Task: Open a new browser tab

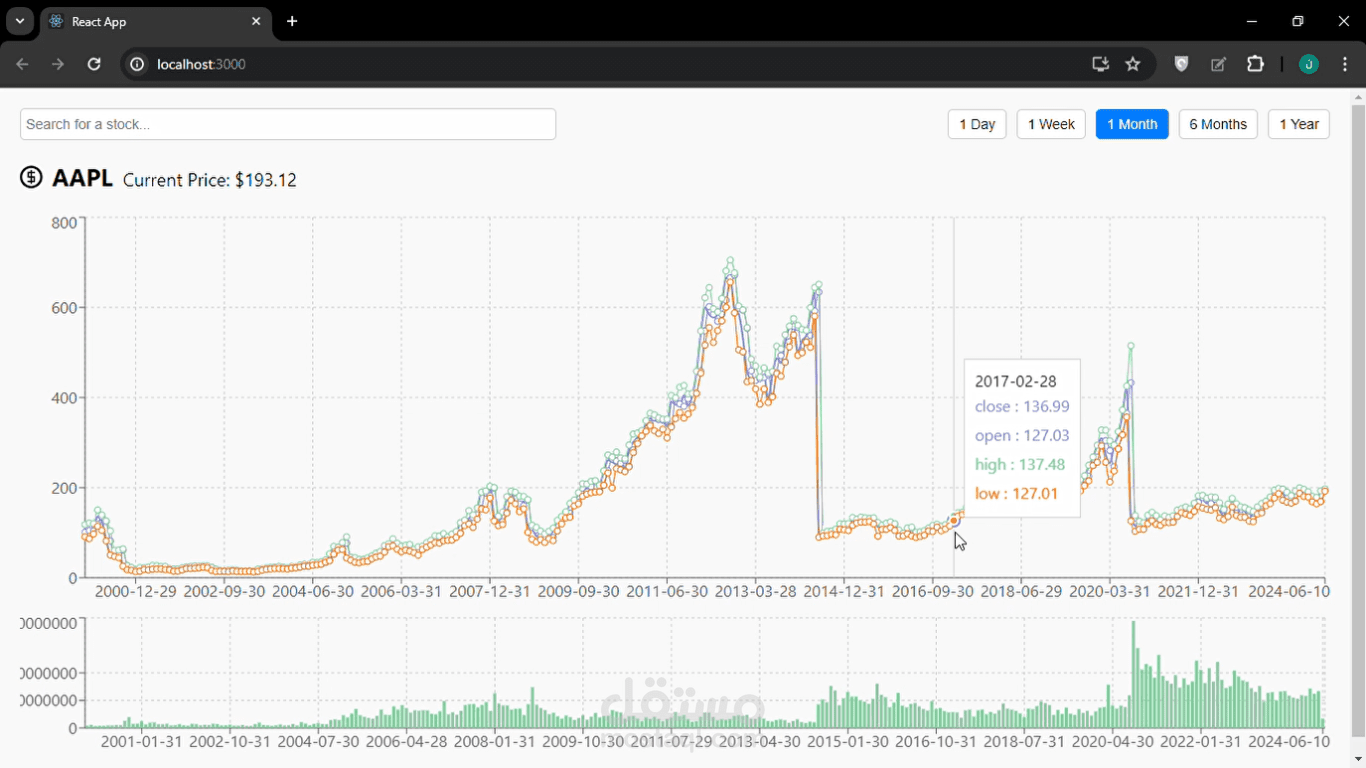Action: [291, 21]
